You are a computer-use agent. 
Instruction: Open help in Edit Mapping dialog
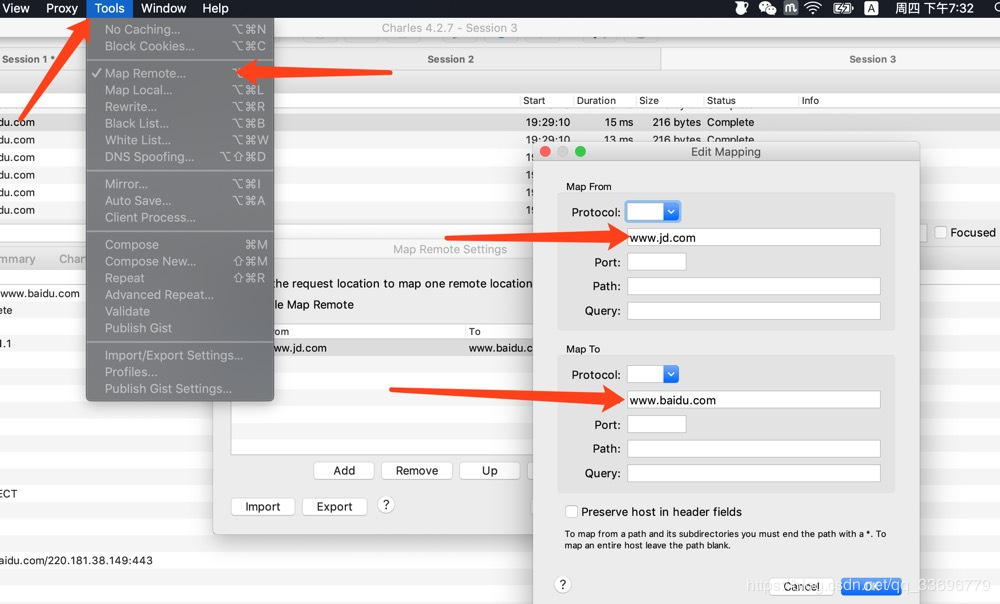[562, 584]
